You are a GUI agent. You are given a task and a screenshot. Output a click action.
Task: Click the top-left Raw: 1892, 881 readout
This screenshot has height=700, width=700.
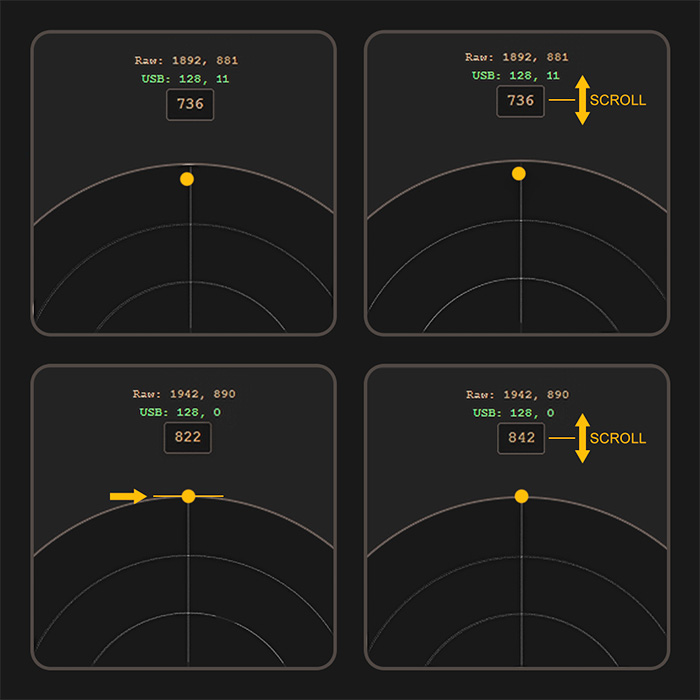[186, 60]
